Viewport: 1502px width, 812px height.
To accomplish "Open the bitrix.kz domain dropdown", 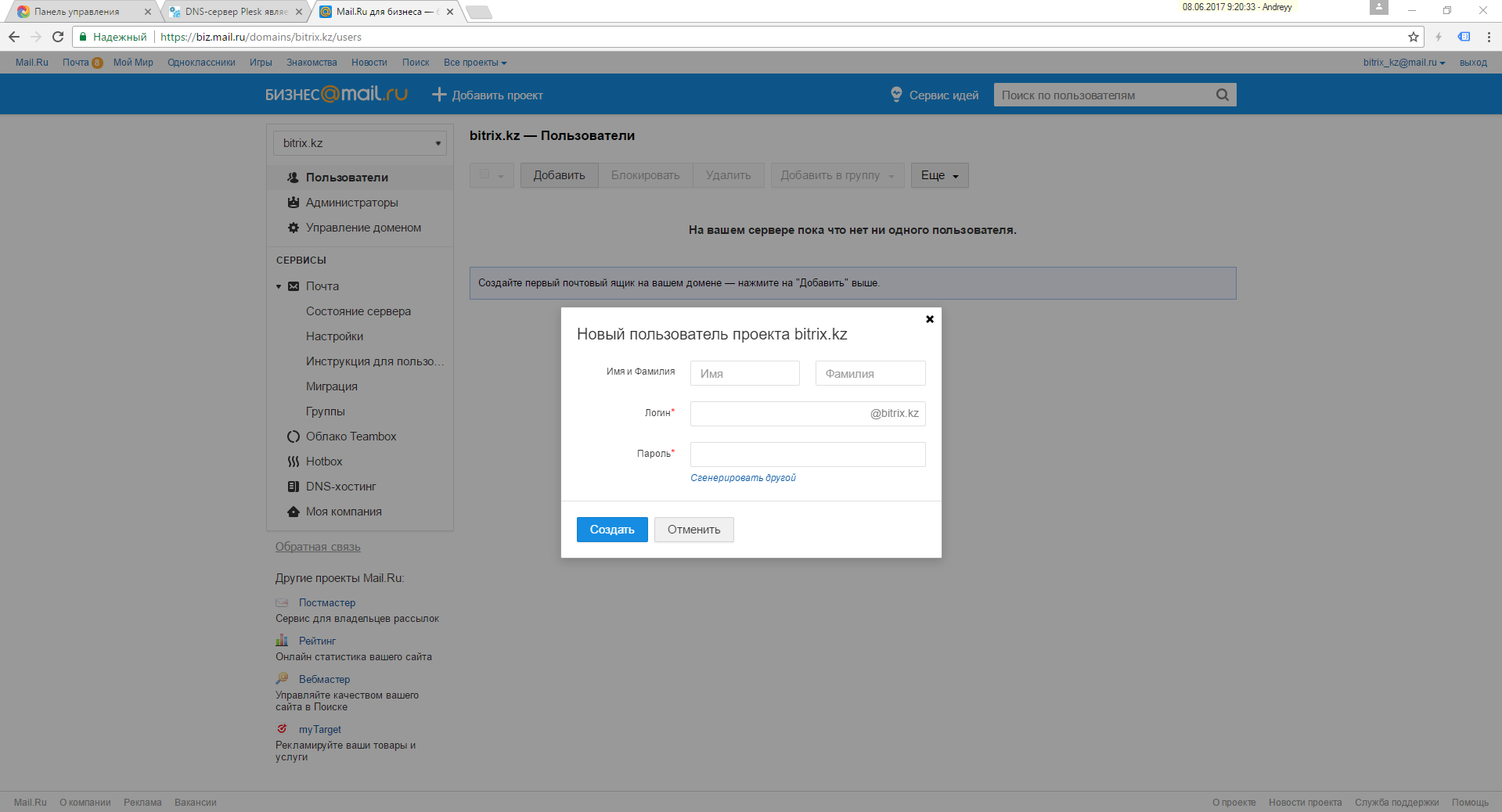I will 360,143.
